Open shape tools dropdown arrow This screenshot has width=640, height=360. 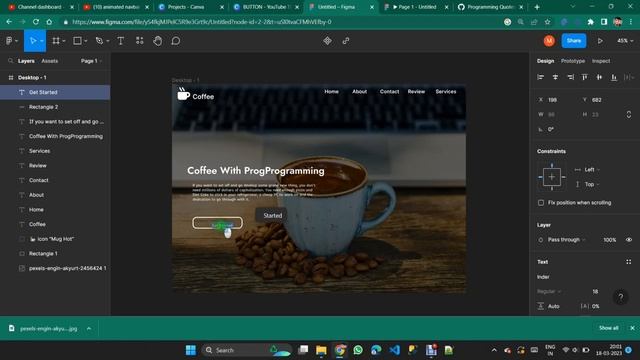[86, 41]
